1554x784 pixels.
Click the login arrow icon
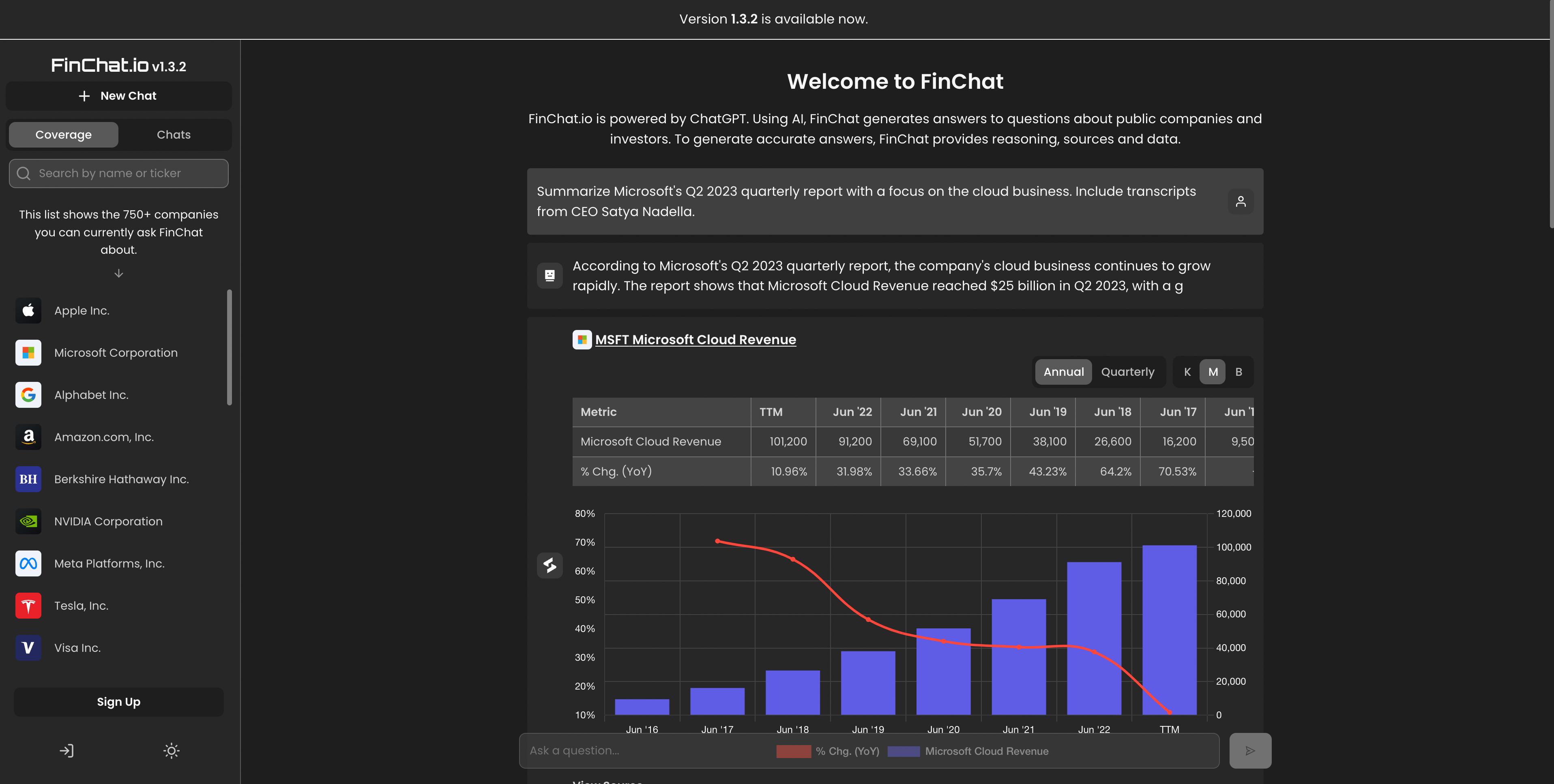tap(67, 751)
